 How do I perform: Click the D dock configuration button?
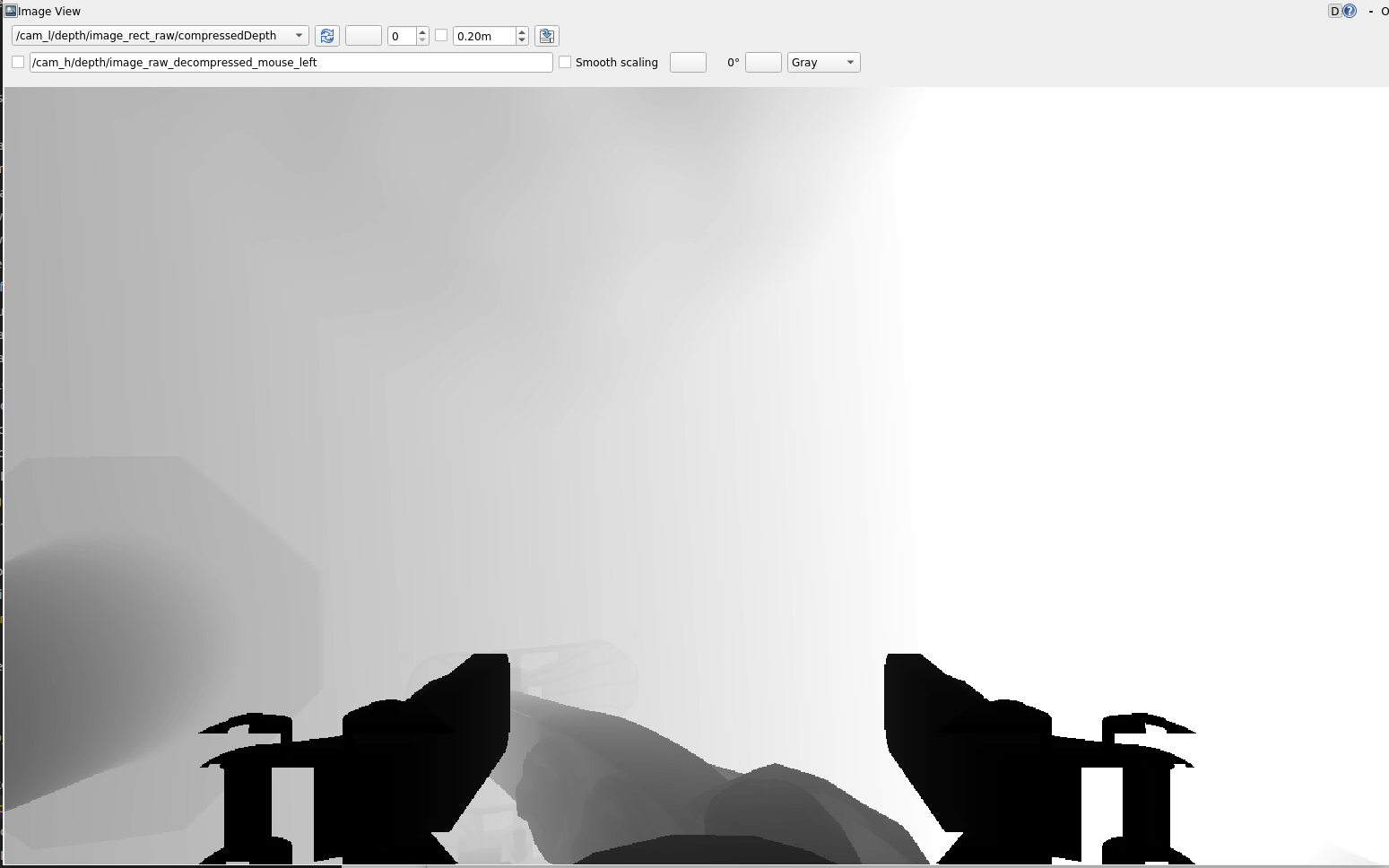(x=1334, y=12)
